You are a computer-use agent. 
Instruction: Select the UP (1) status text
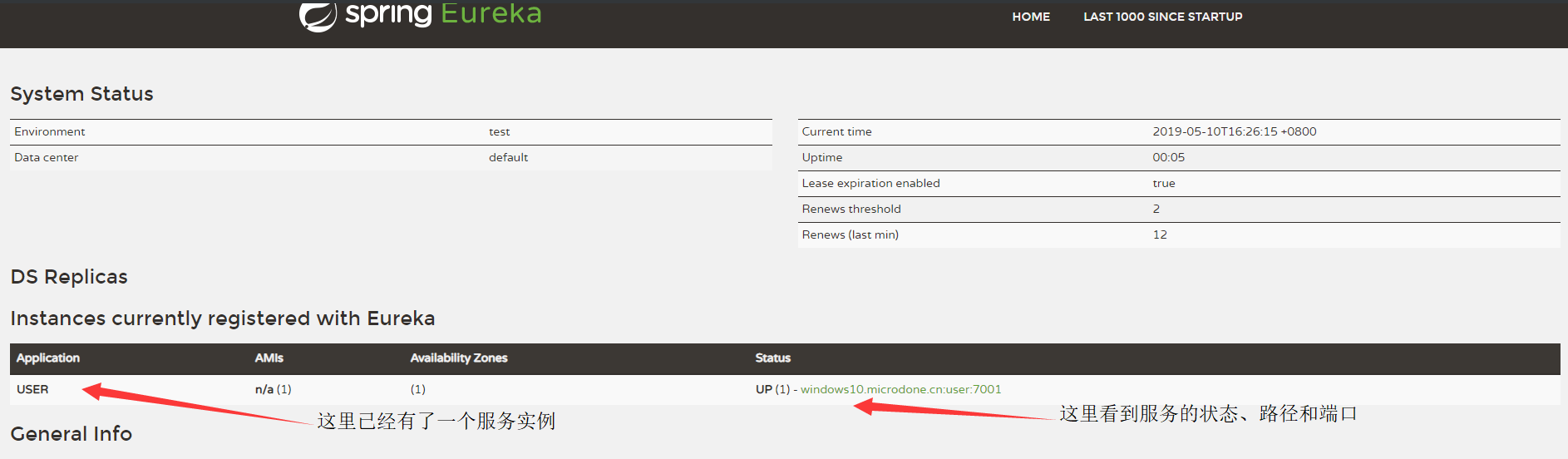tap(772, 389)
